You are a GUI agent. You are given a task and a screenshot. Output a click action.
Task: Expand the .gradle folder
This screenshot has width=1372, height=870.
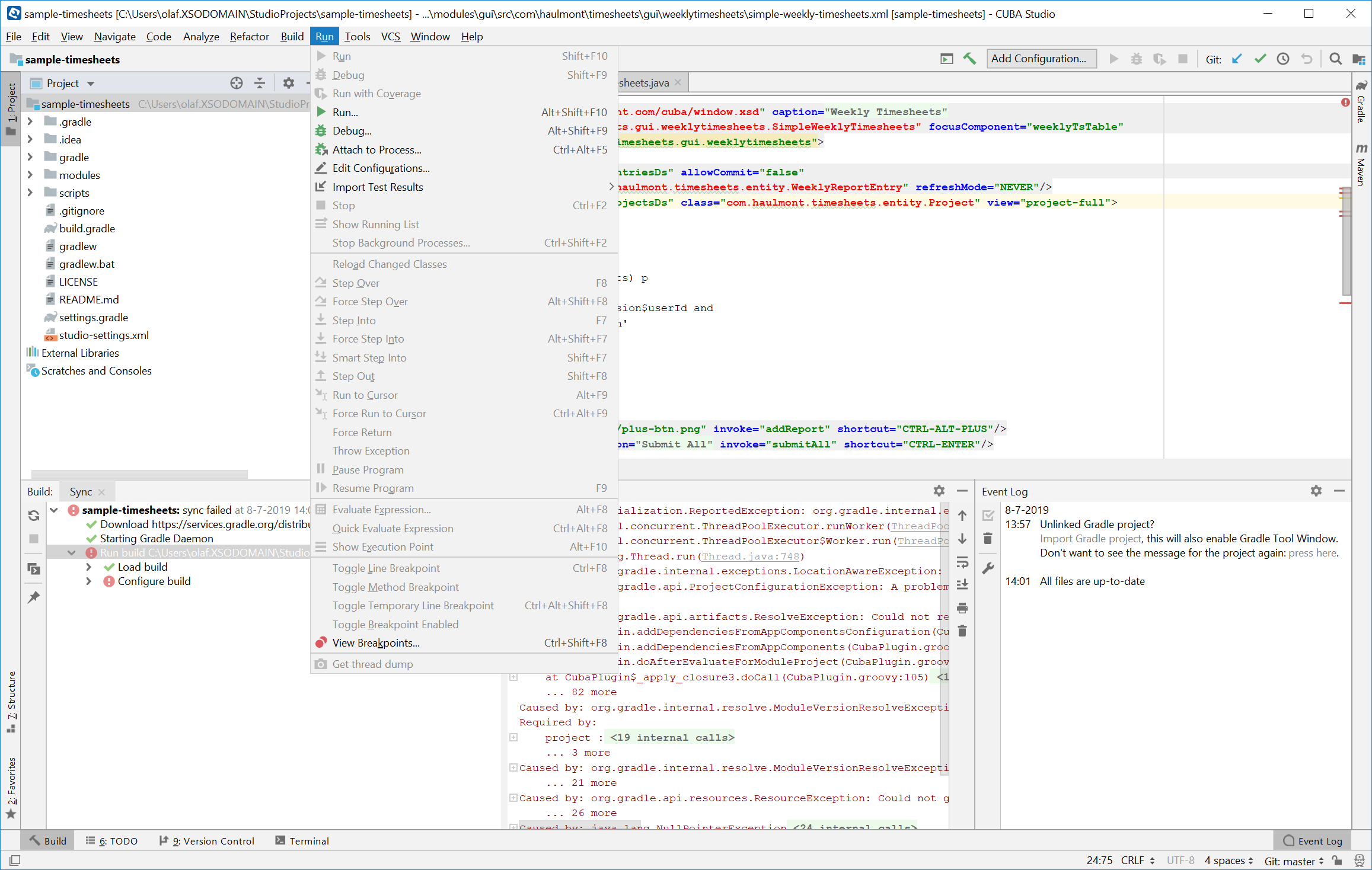click(30, 121)
